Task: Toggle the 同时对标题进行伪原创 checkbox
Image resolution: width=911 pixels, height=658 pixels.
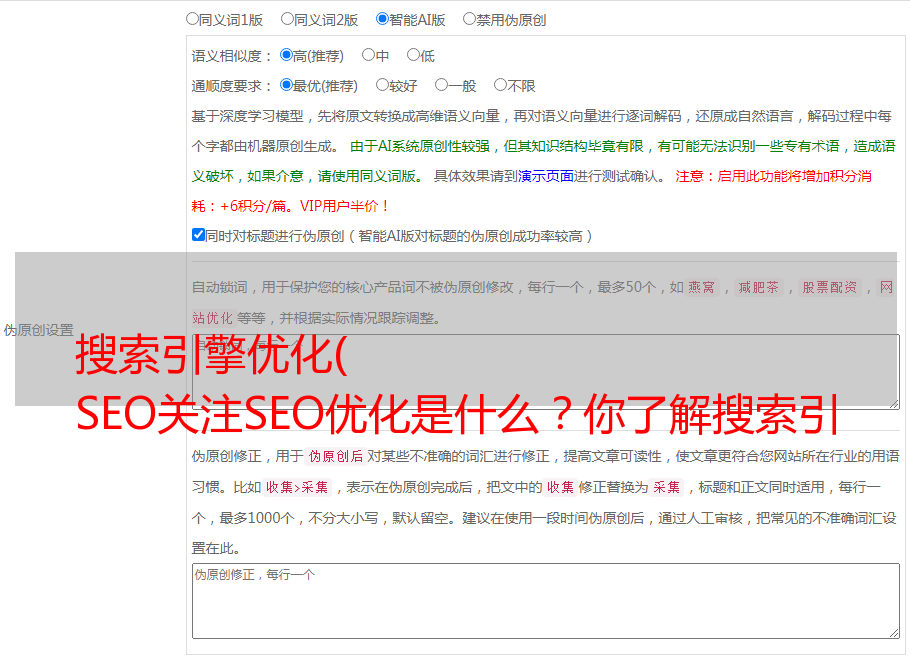Action: [198, 236]
